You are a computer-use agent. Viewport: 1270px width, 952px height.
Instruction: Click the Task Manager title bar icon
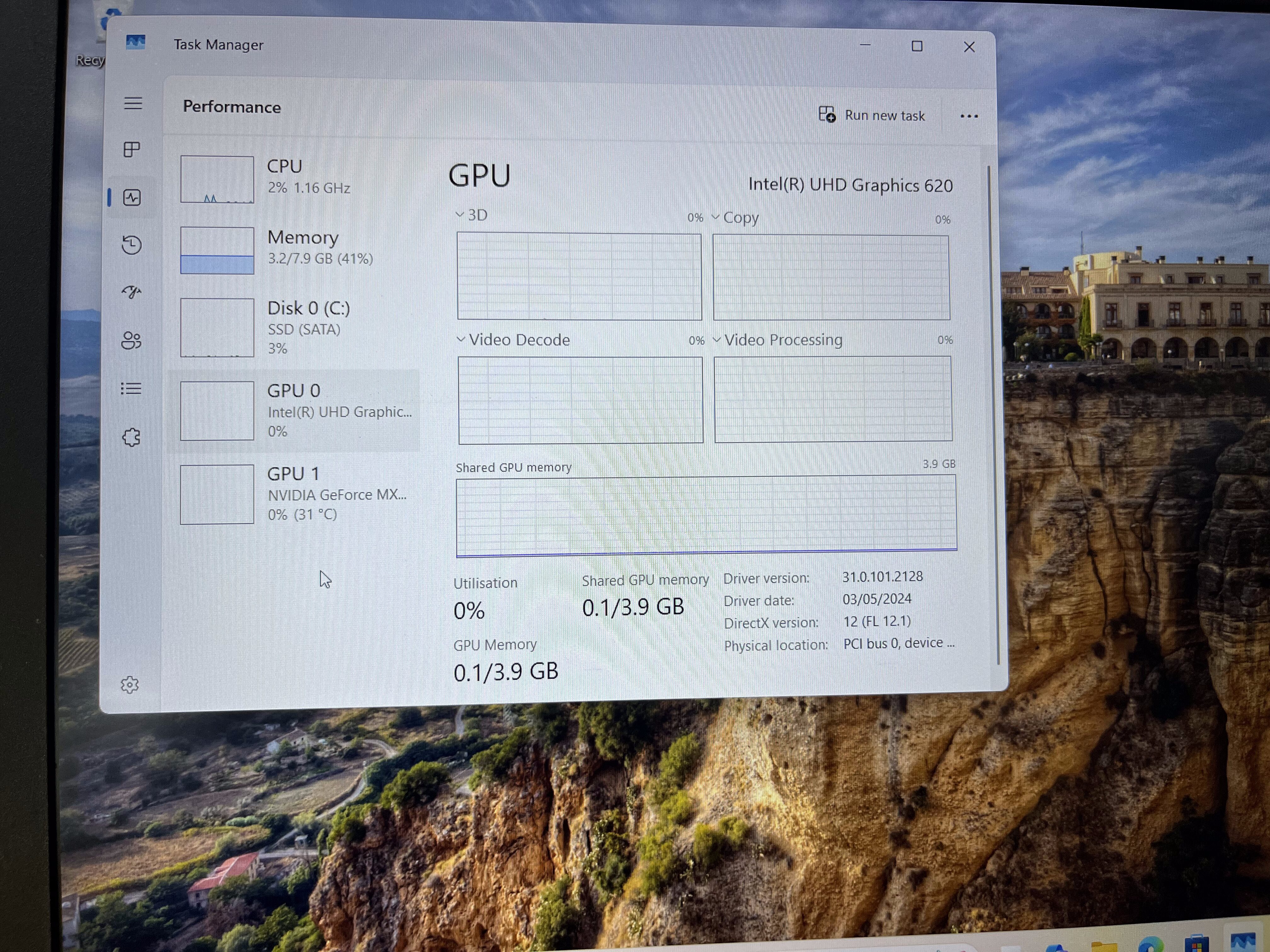[x=135, y=42]
